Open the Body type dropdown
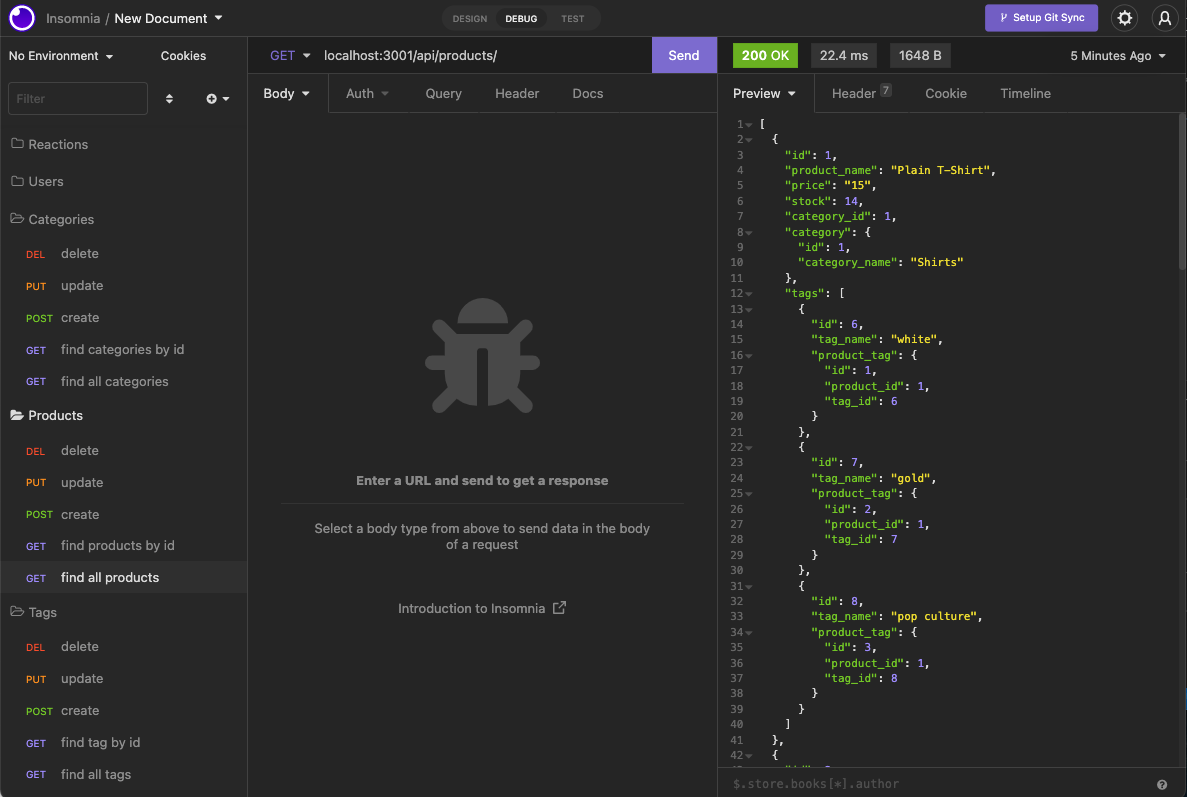This screenshot has height=797, width=1187. tap(286, 93)
